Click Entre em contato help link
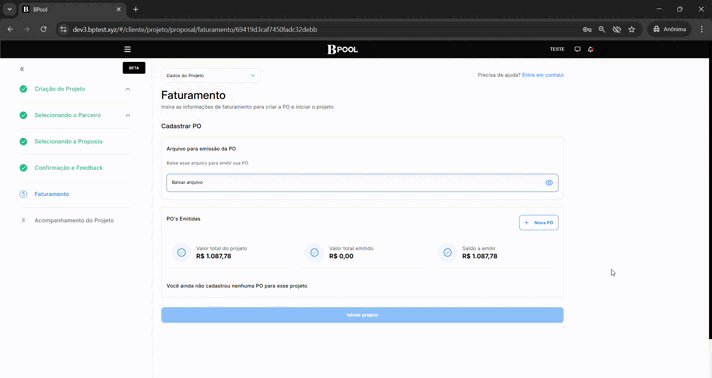 click(x=543, y=75)
